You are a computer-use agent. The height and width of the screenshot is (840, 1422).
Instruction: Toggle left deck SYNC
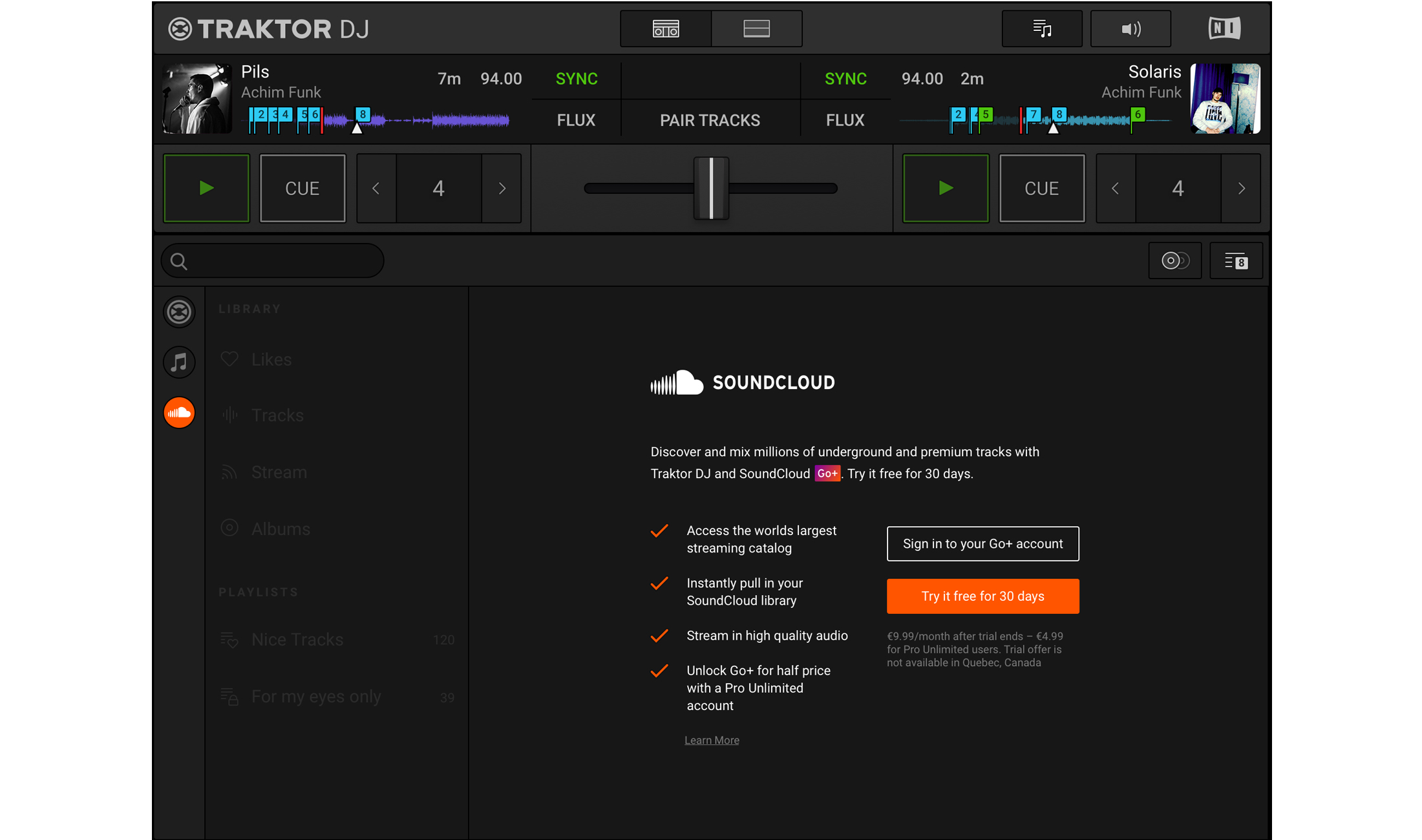576,79
